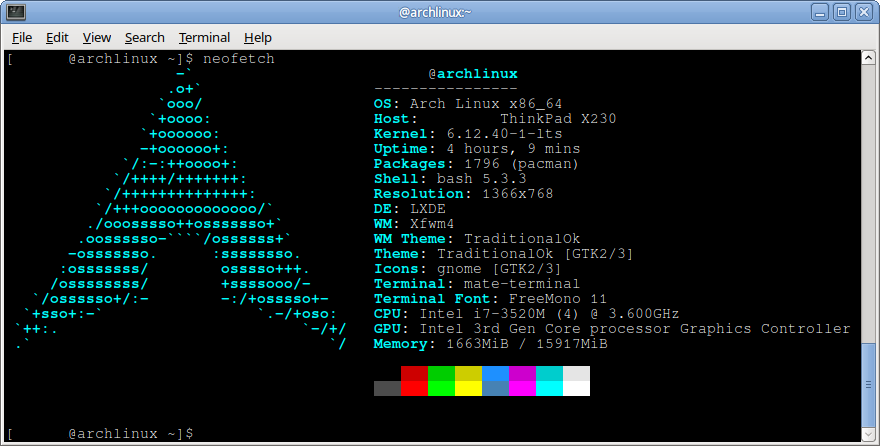
Task: Maximize the terminal window
Action: [x=842, y=12]
